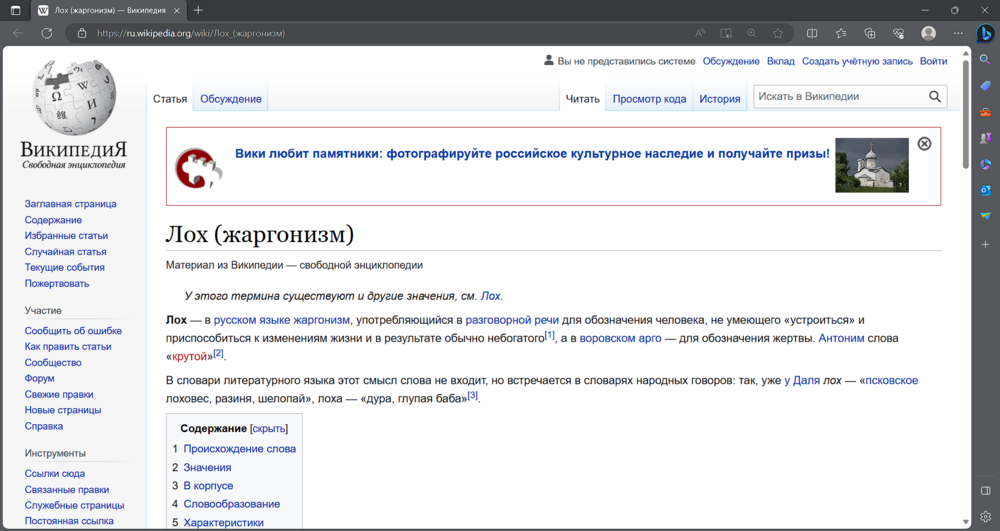
Task: Open Browser essentials heart icon
Action: click(899, 33)
